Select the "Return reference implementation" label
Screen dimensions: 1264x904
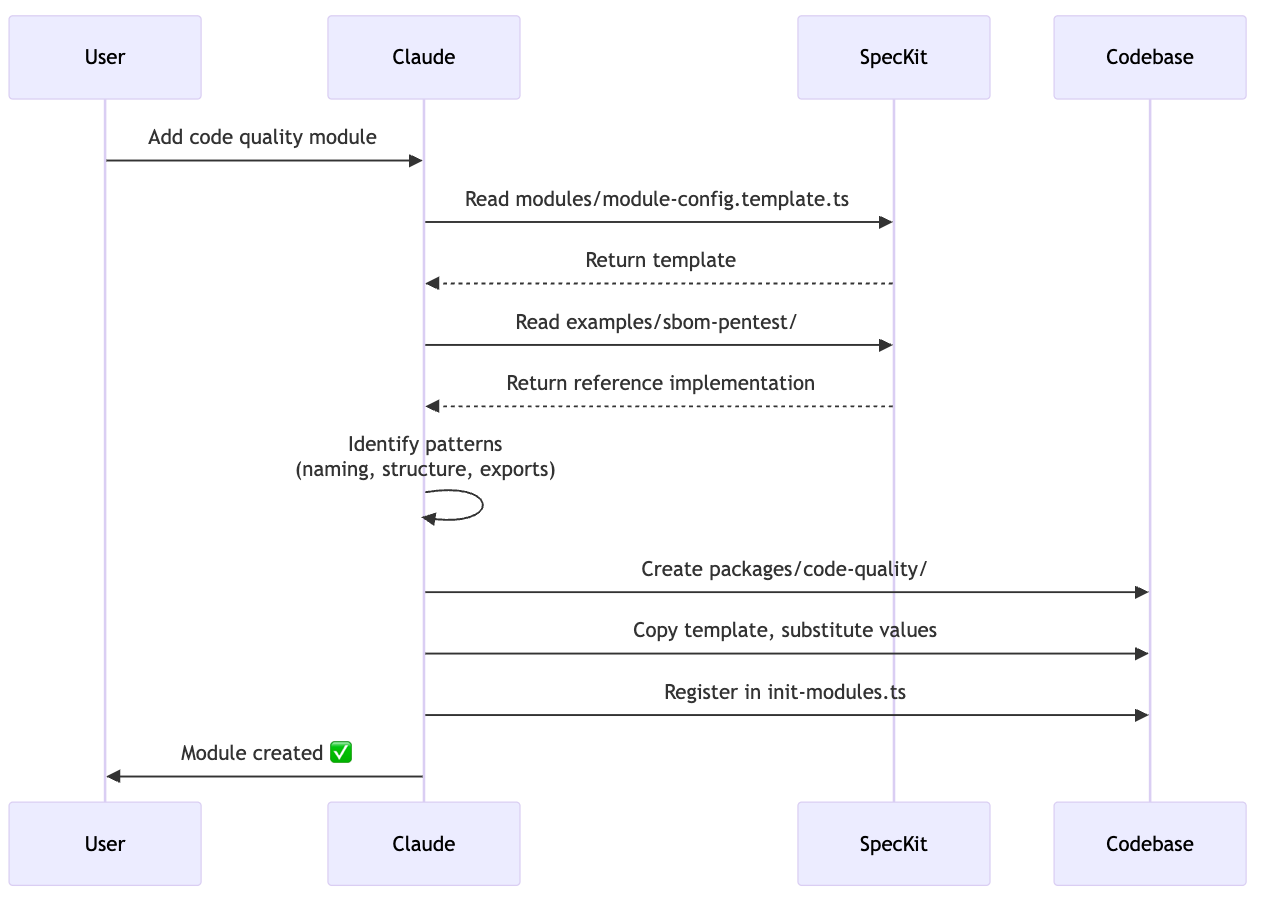pos(660,383)
